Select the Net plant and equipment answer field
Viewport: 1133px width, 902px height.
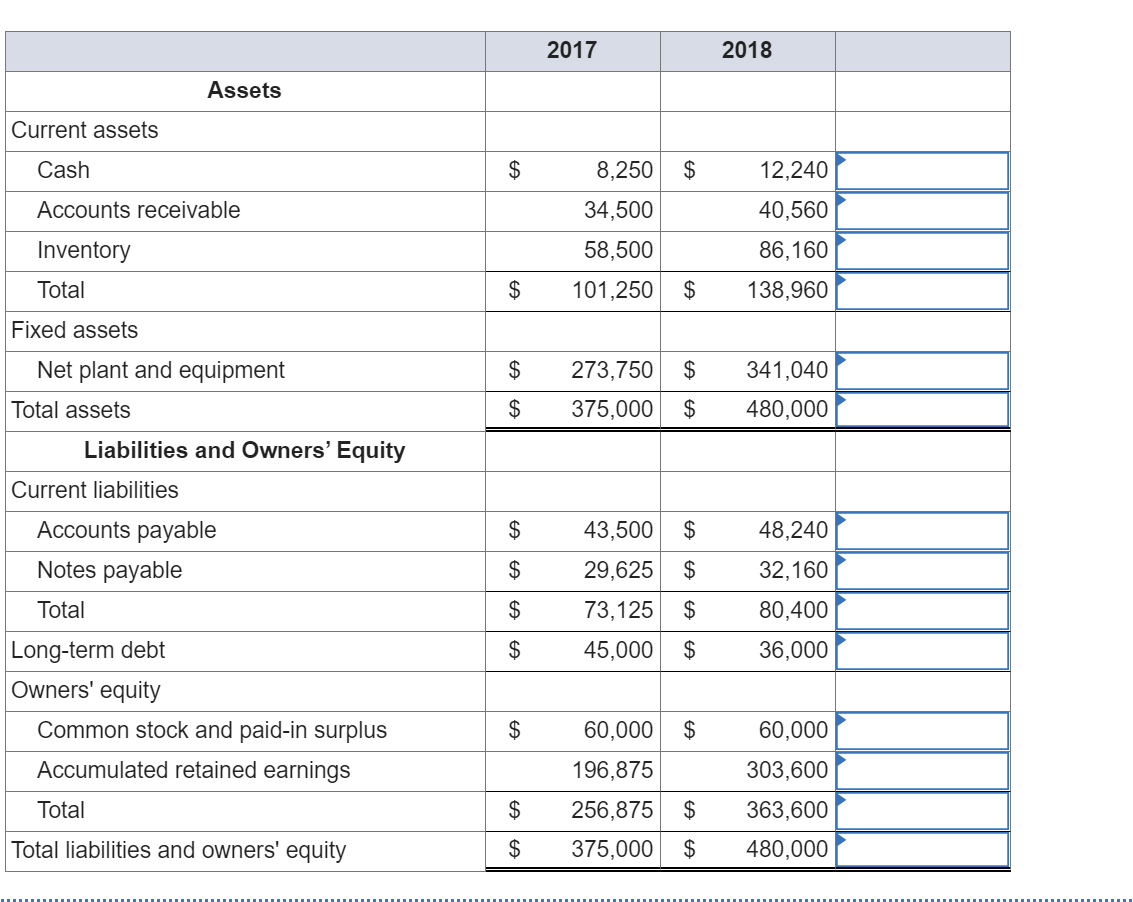[x=922, y=370]
